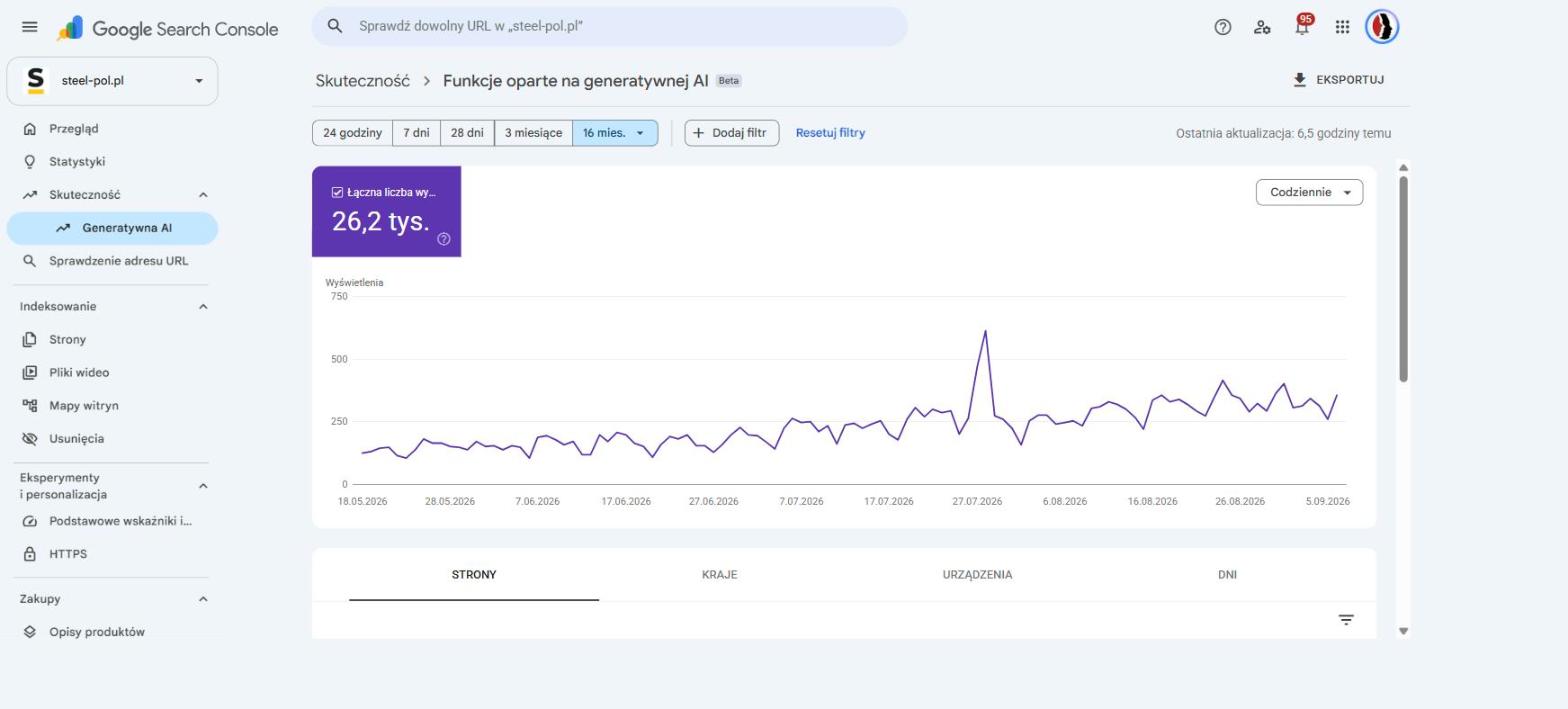Switch to the URZĄDZENIA tab

coord(977,575)
